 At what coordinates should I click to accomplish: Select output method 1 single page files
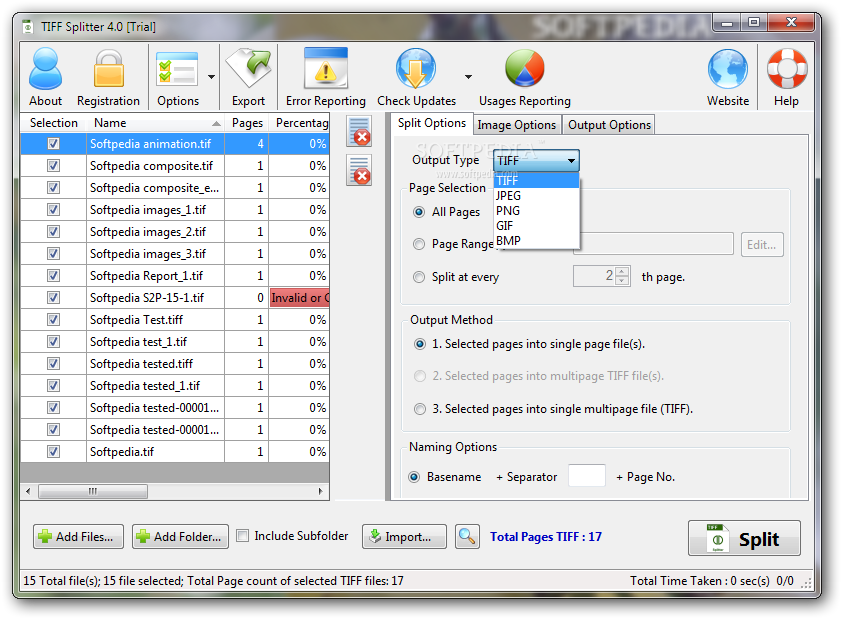click(420, 344)
